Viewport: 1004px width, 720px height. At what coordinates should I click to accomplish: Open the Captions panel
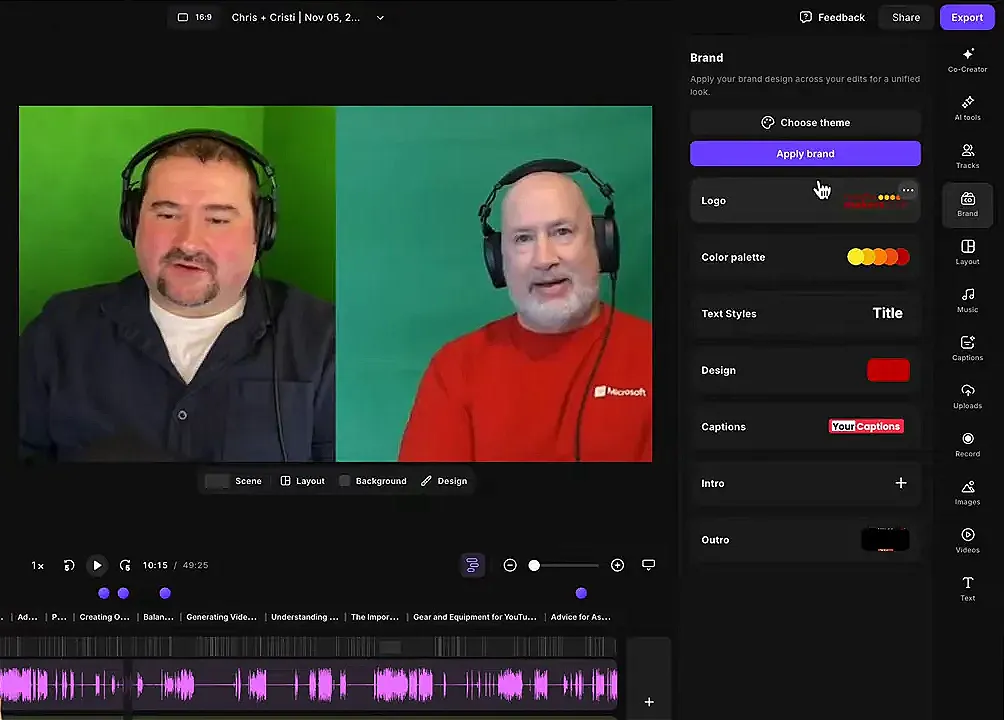click(967, 349)
